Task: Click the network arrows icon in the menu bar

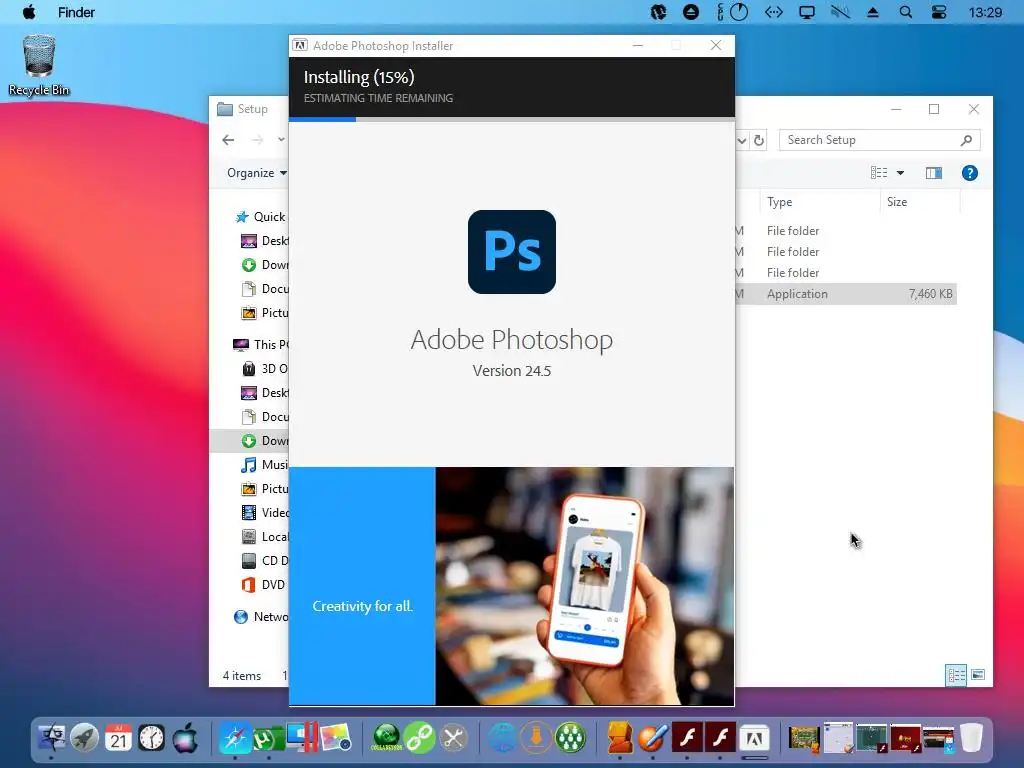Action: tap(774, 12)
